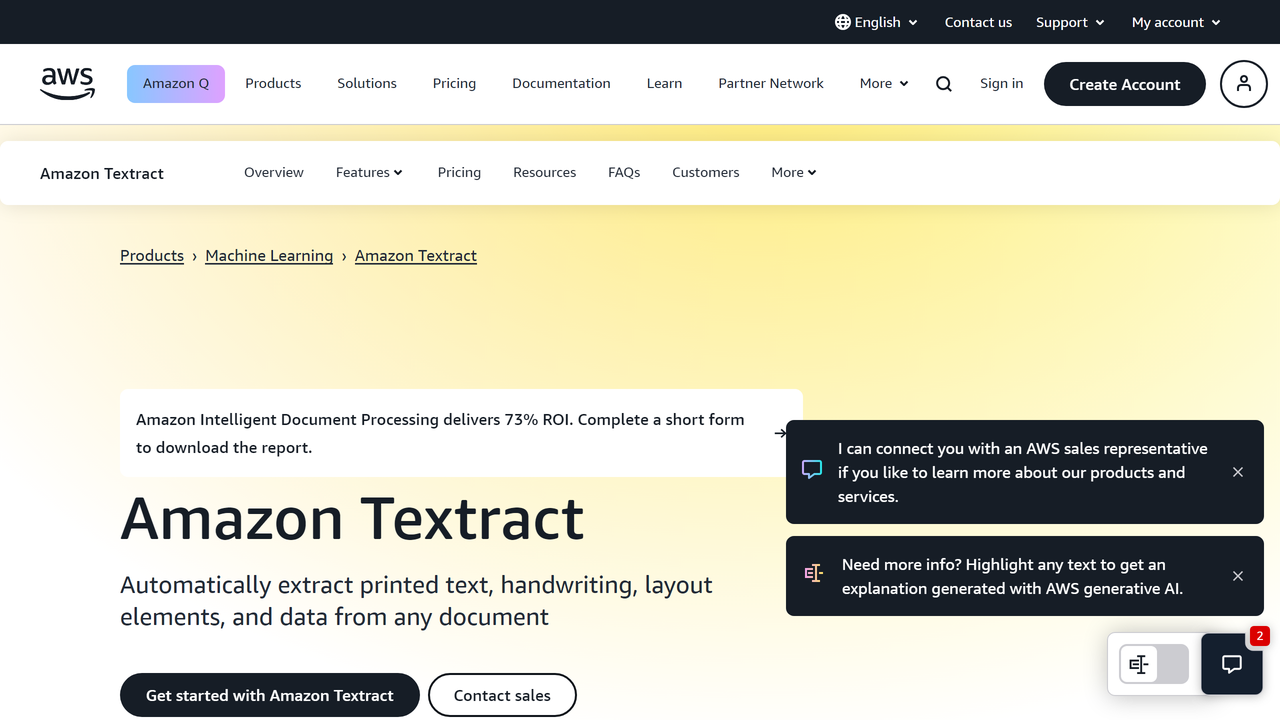The height and width of the screenshot is (720, 1280).
Task: Switch to the Overview tab
Action: click(x=274, y=172)
